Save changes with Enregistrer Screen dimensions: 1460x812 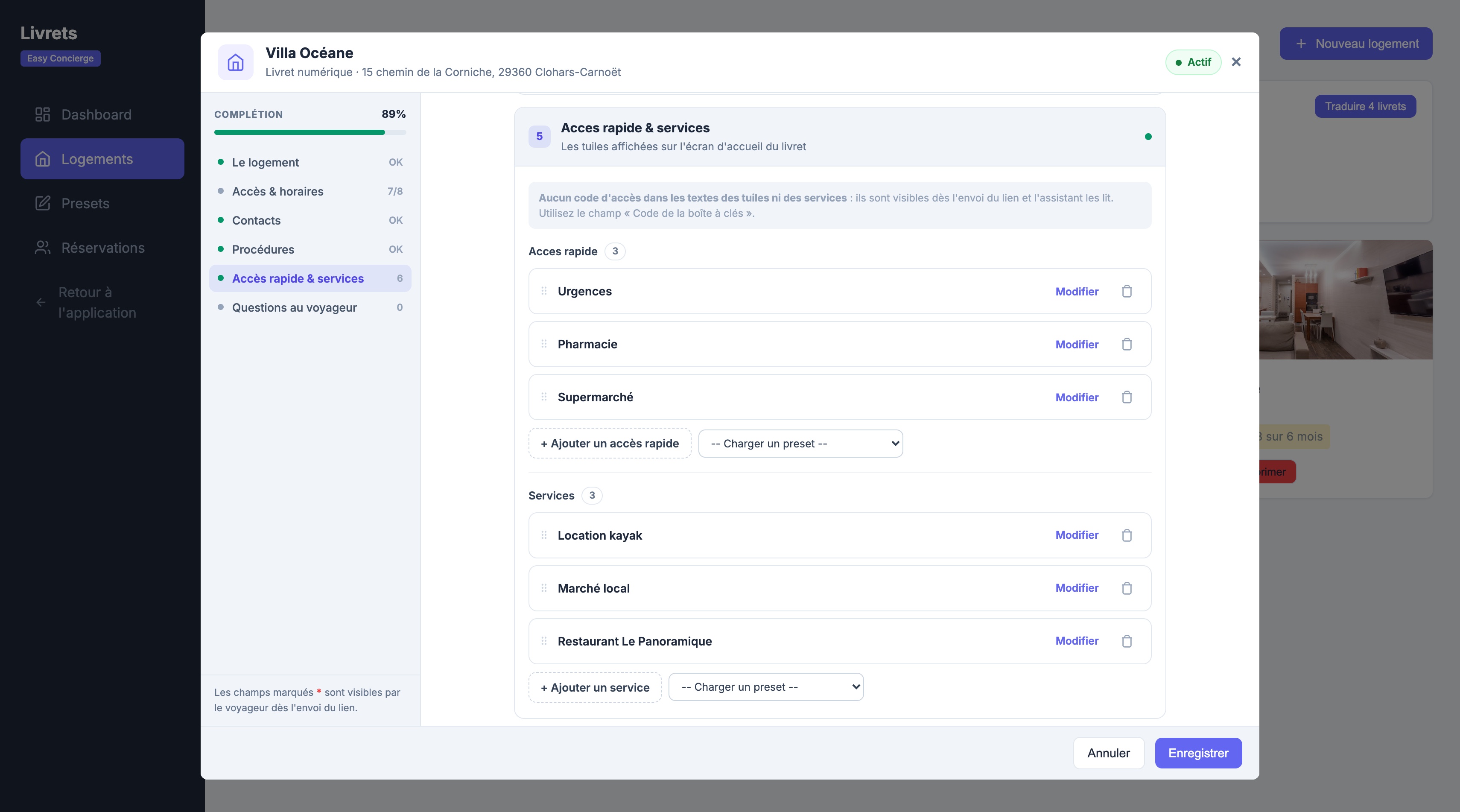pyautogui.click(x=1198, y=753)
